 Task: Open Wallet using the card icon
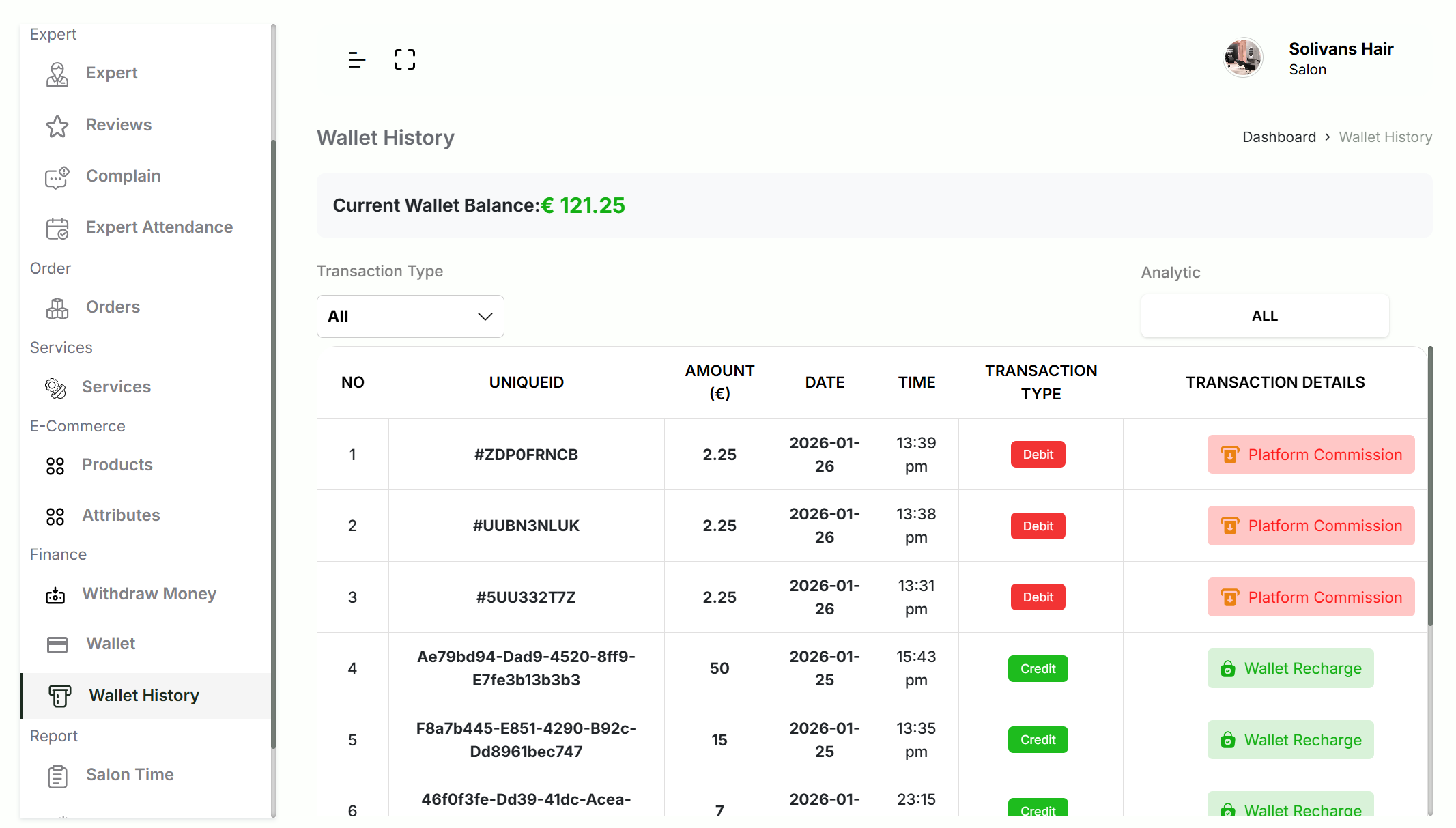[x=57, y=644]
